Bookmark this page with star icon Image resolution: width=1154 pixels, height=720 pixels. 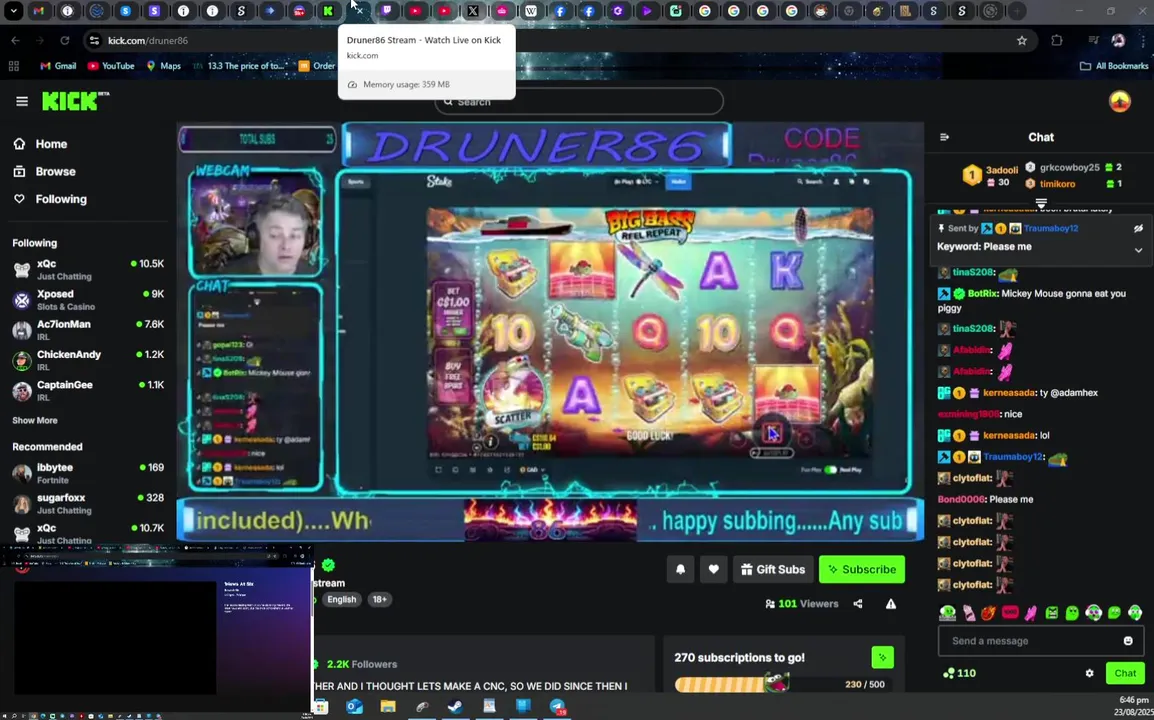pyautogui.click(x=1022, y=40)
